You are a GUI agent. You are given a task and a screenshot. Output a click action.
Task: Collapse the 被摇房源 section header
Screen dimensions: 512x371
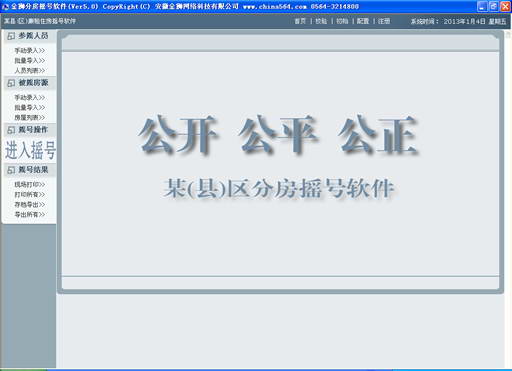(x=29, y=83)
